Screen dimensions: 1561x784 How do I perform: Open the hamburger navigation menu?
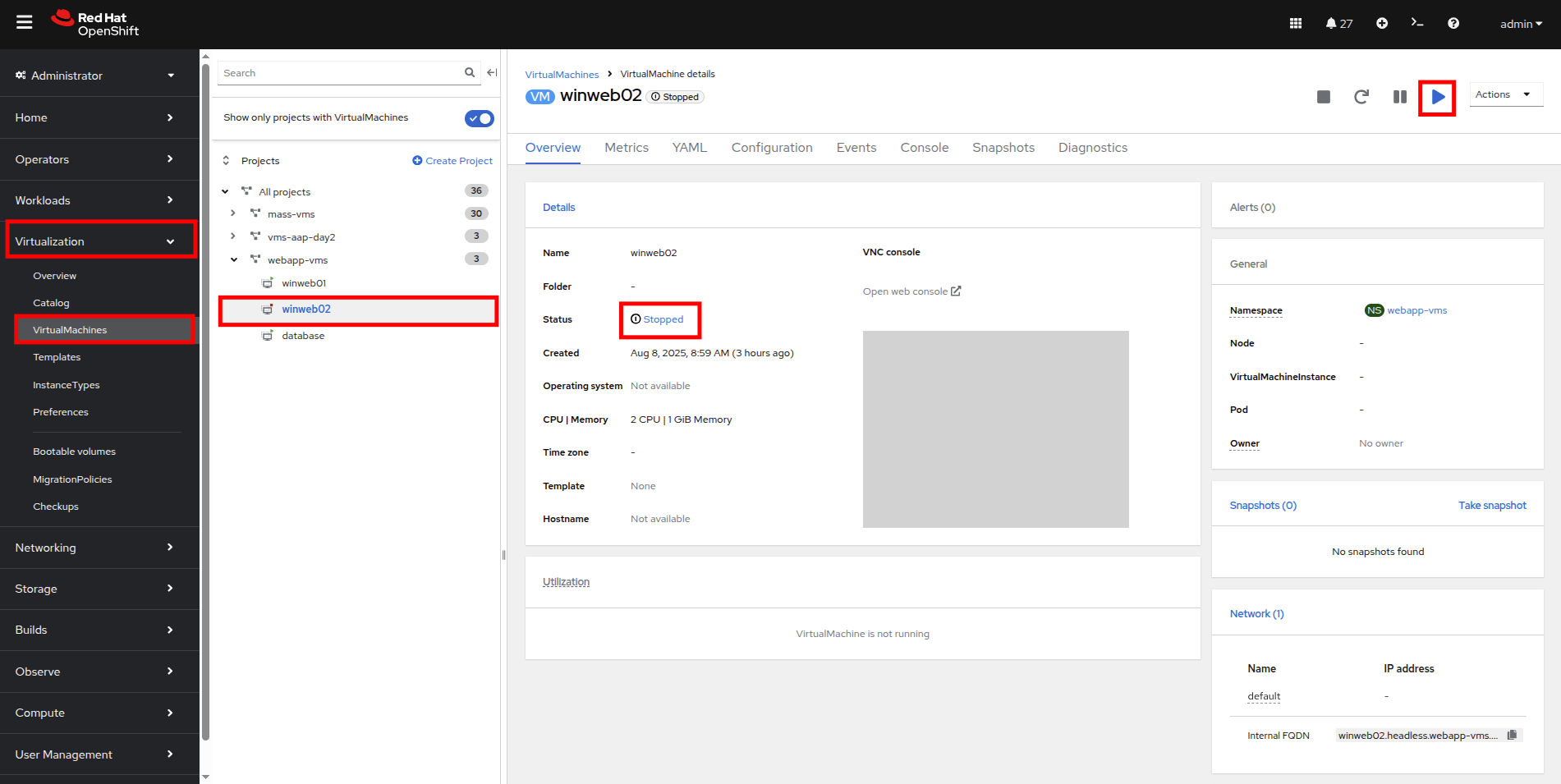tap(25, 22)
